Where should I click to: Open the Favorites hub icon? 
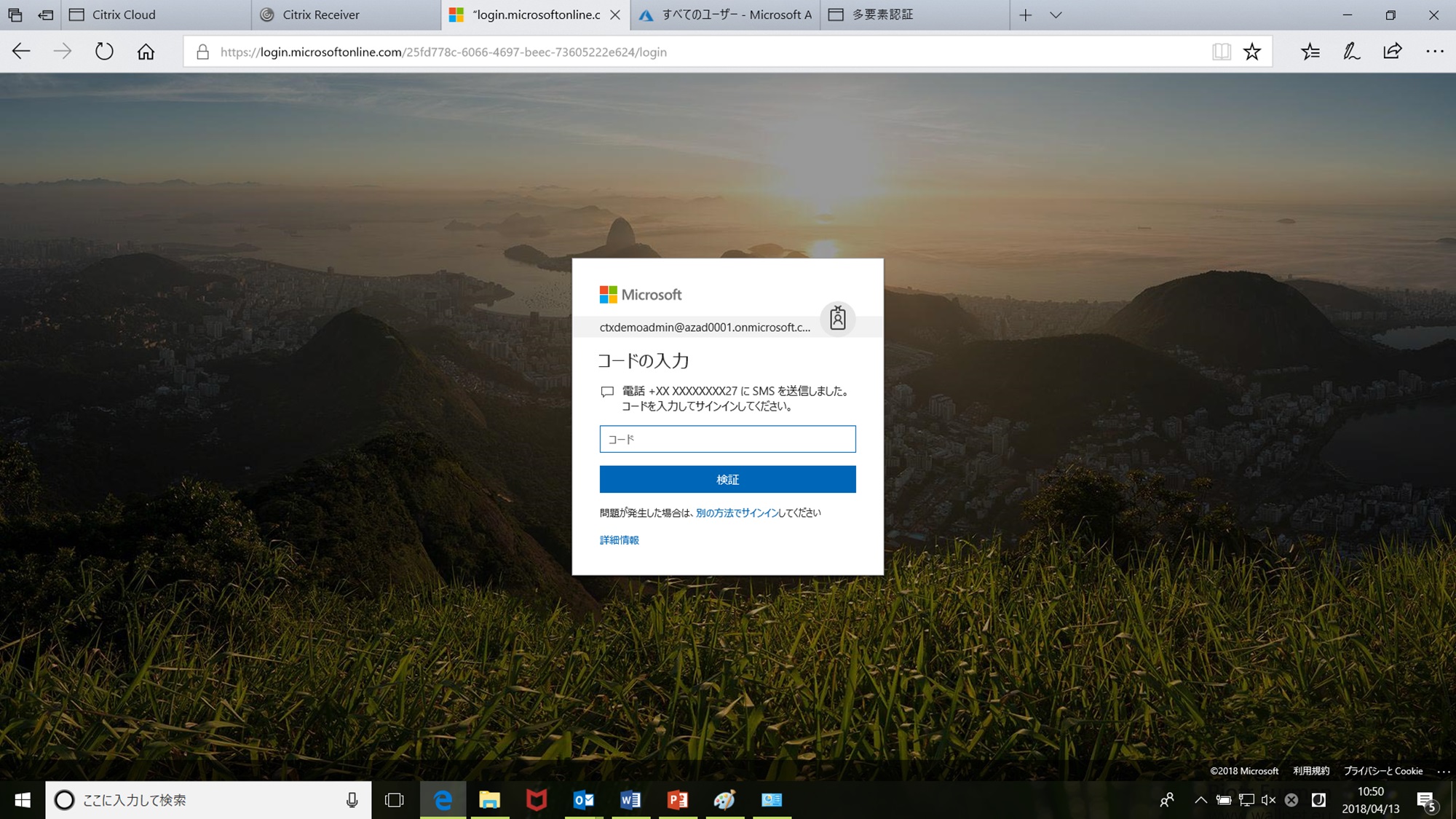click(1310, 52)
